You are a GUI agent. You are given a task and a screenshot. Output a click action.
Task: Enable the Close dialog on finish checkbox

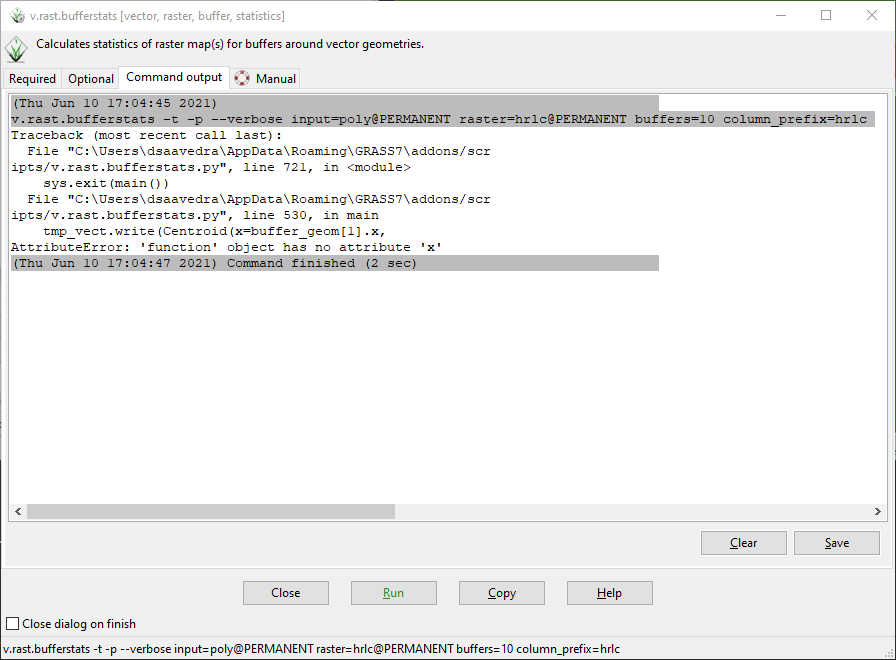click(11, 623)
